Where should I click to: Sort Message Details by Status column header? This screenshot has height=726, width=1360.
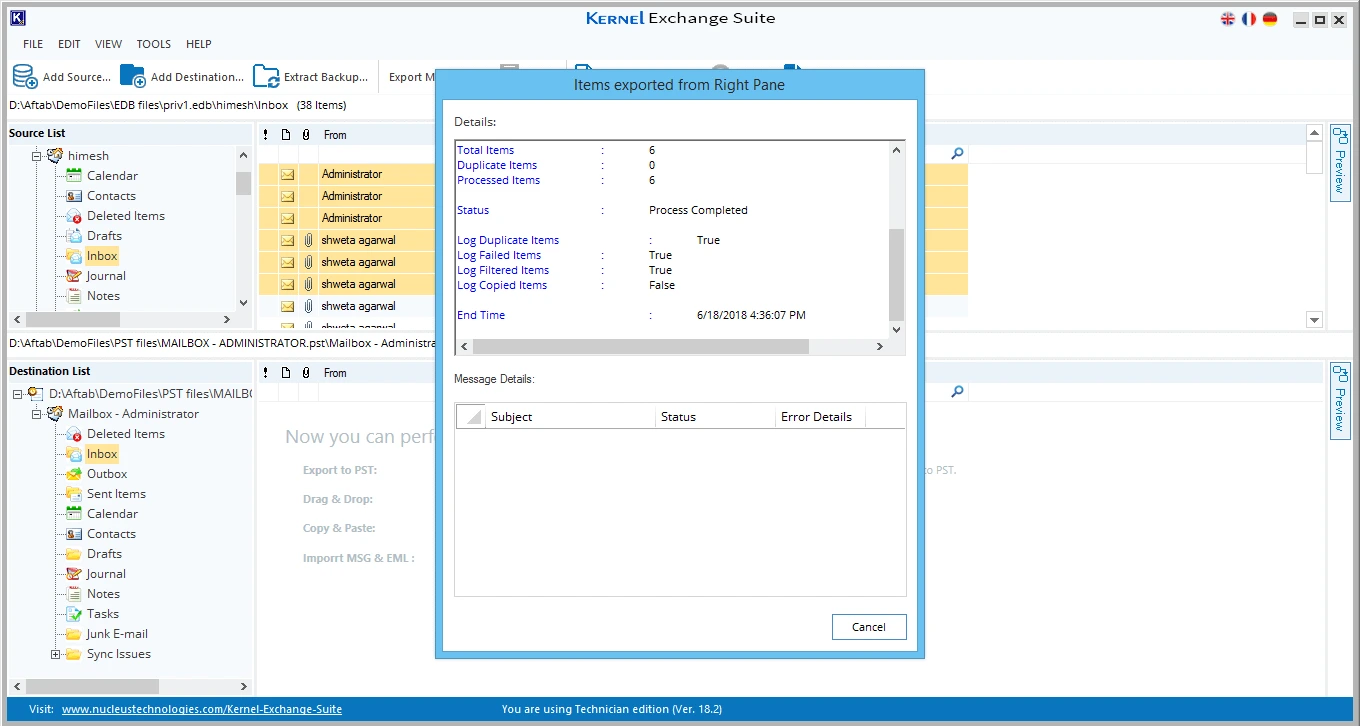715,417
